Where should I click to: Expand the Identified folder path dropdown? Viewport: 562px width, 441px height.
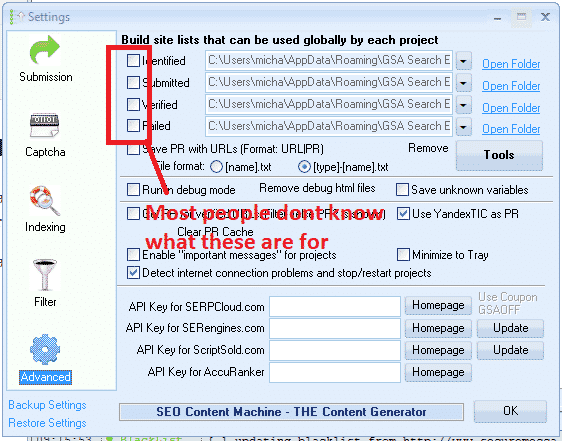[463, 61]
